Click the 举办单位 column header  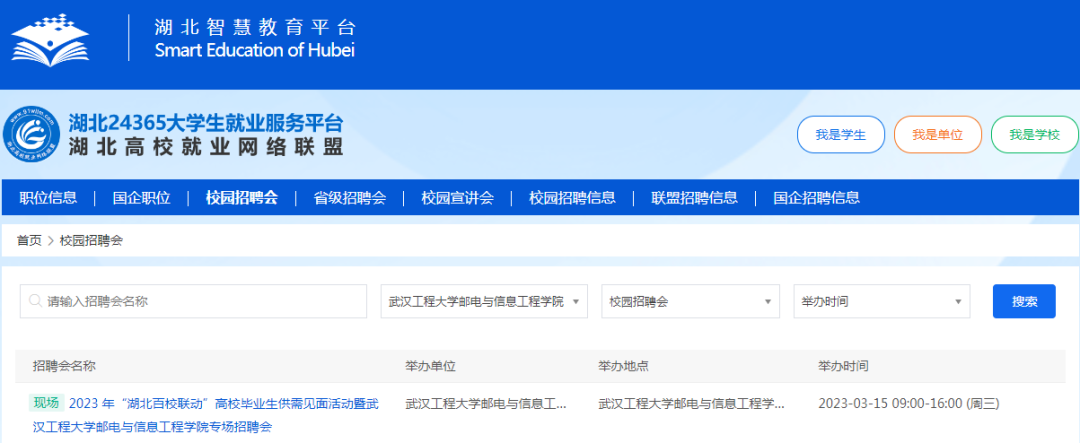pyautogui.click(x=430, y=366)
